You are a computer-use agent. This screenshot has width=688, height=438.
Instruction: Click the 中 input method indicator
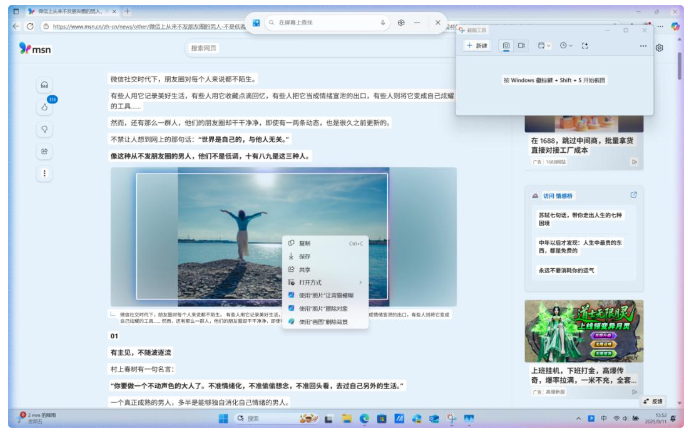pos(604,418)
